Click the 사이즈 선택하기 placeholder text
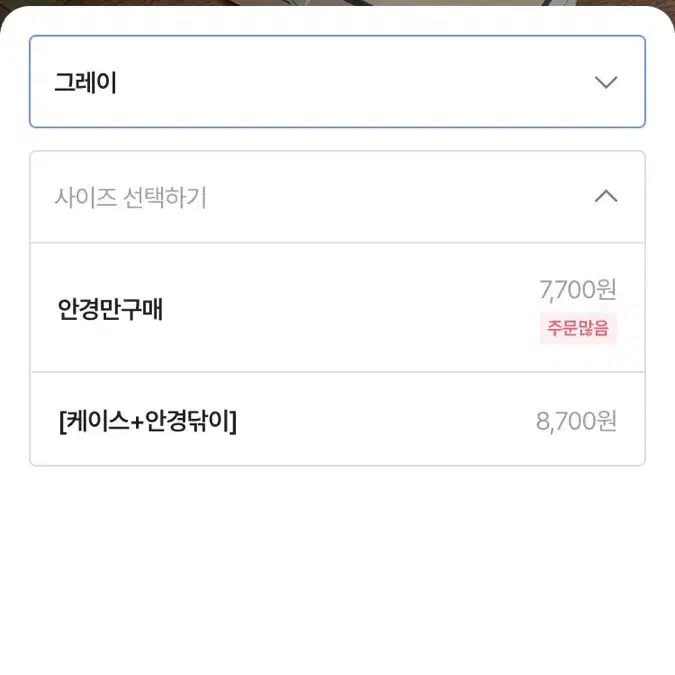The height and width of the screenshot is (675, 675). point(130,198)
